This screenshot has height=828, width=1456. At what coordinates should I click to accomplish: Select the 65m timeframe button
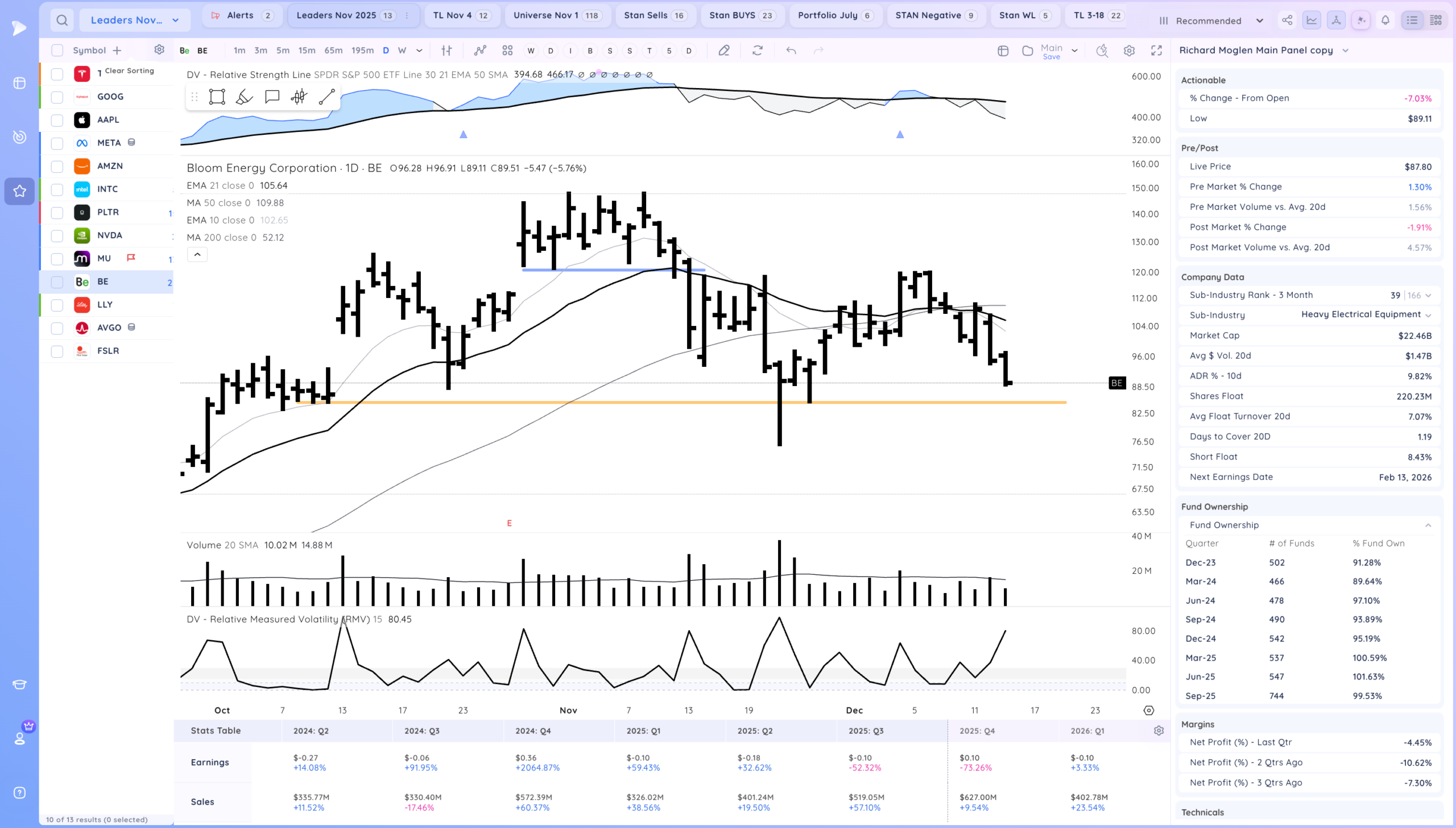pyautogui.click(x=333, y=51)
